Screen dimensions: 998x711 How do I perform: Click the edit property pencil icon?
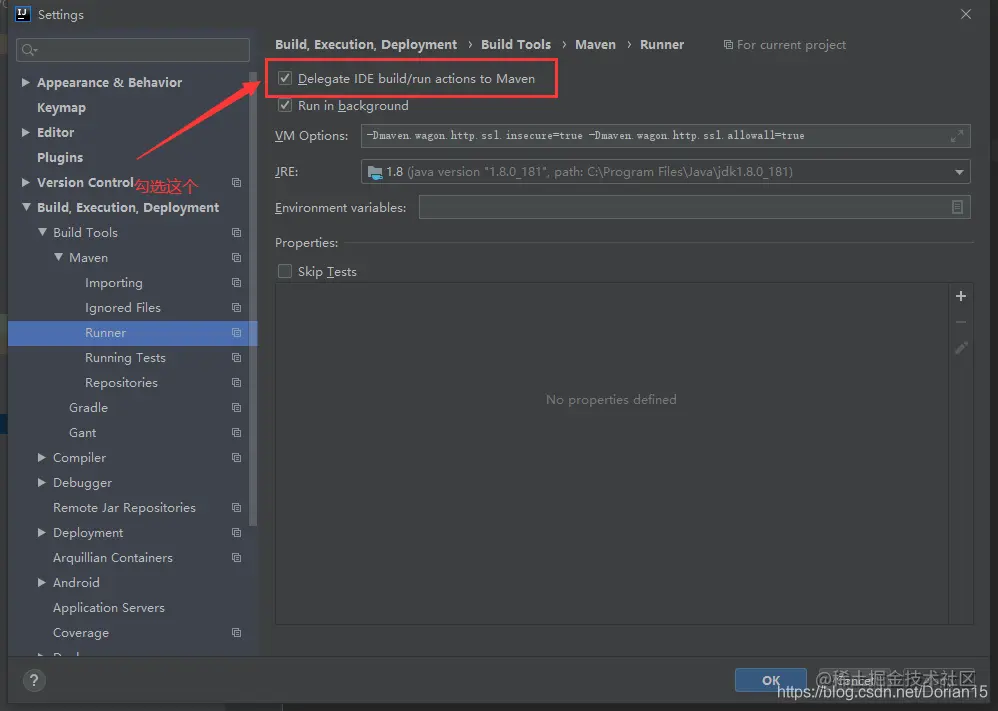tap(960, 348)
